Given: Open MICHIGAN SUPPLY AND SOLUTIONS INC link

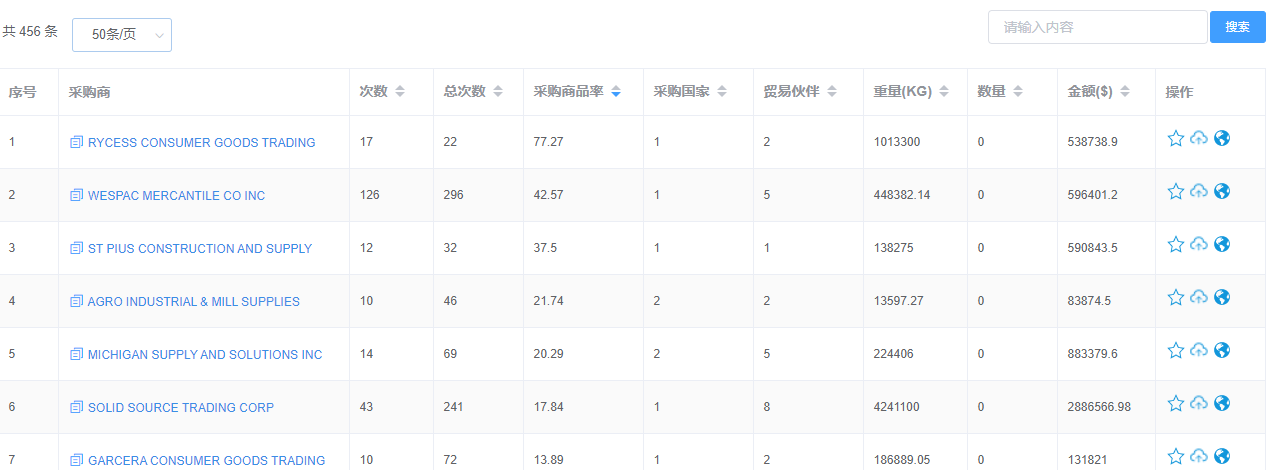Looking at the screenshot, I should coord(205,354).
